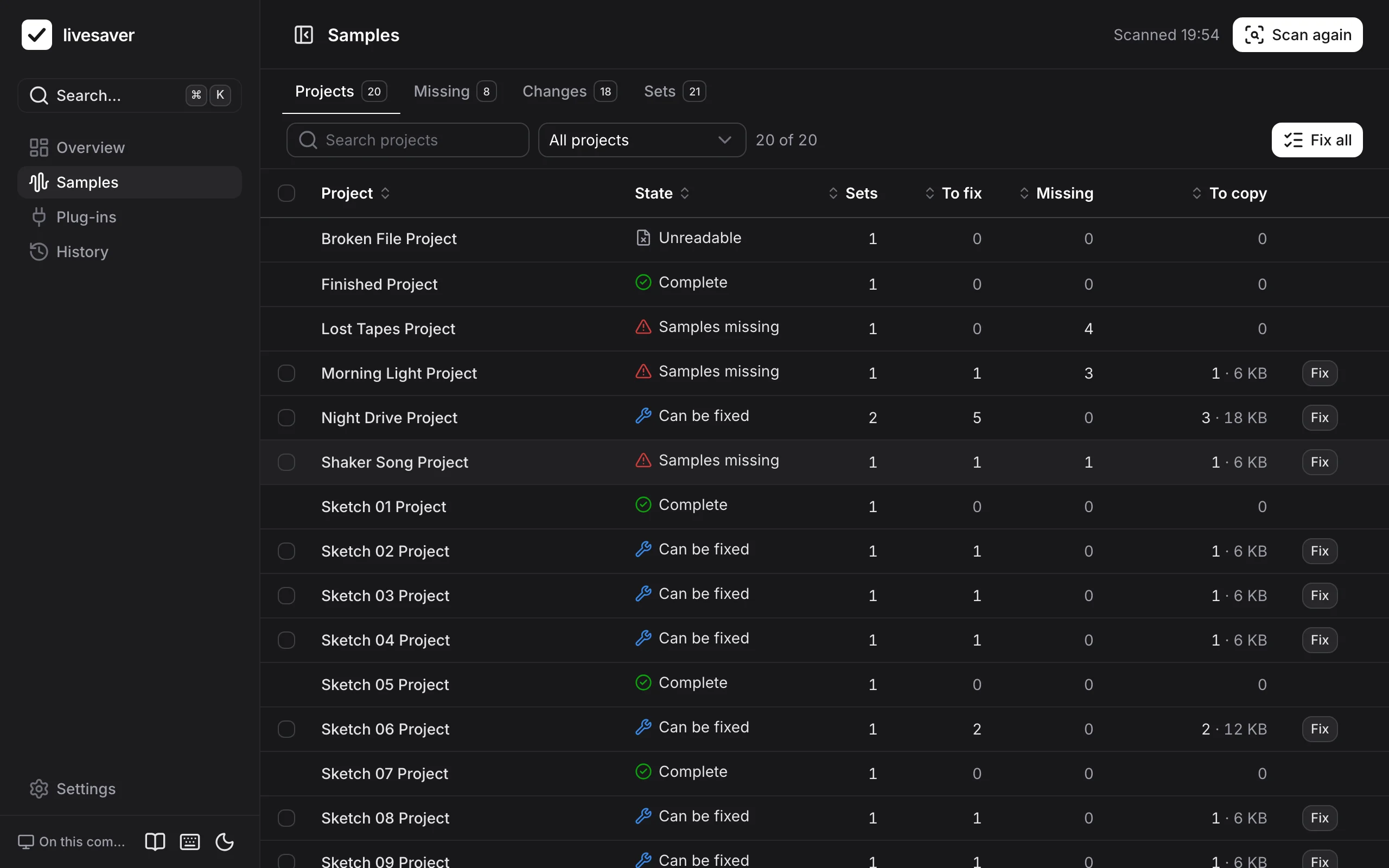Tick the Sketch 02 Project checkbox
1389x868 pixels.
pyautogui.click(x=286, y=551)
